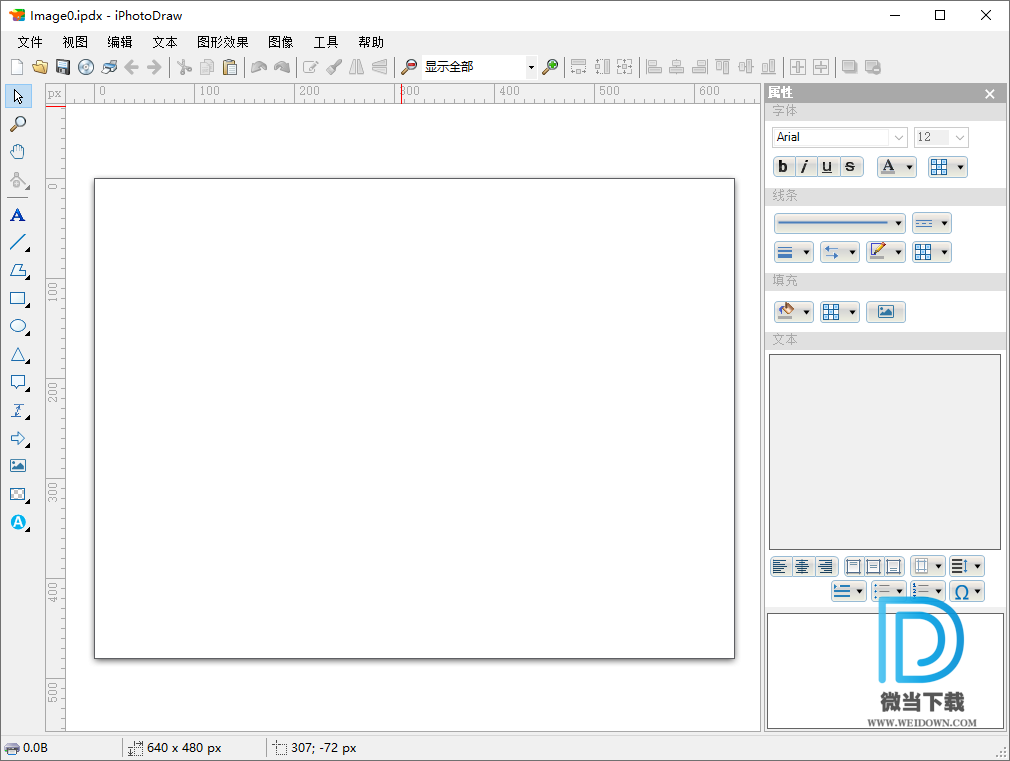Click inside the 文本 text entry box

pos(885,452)
